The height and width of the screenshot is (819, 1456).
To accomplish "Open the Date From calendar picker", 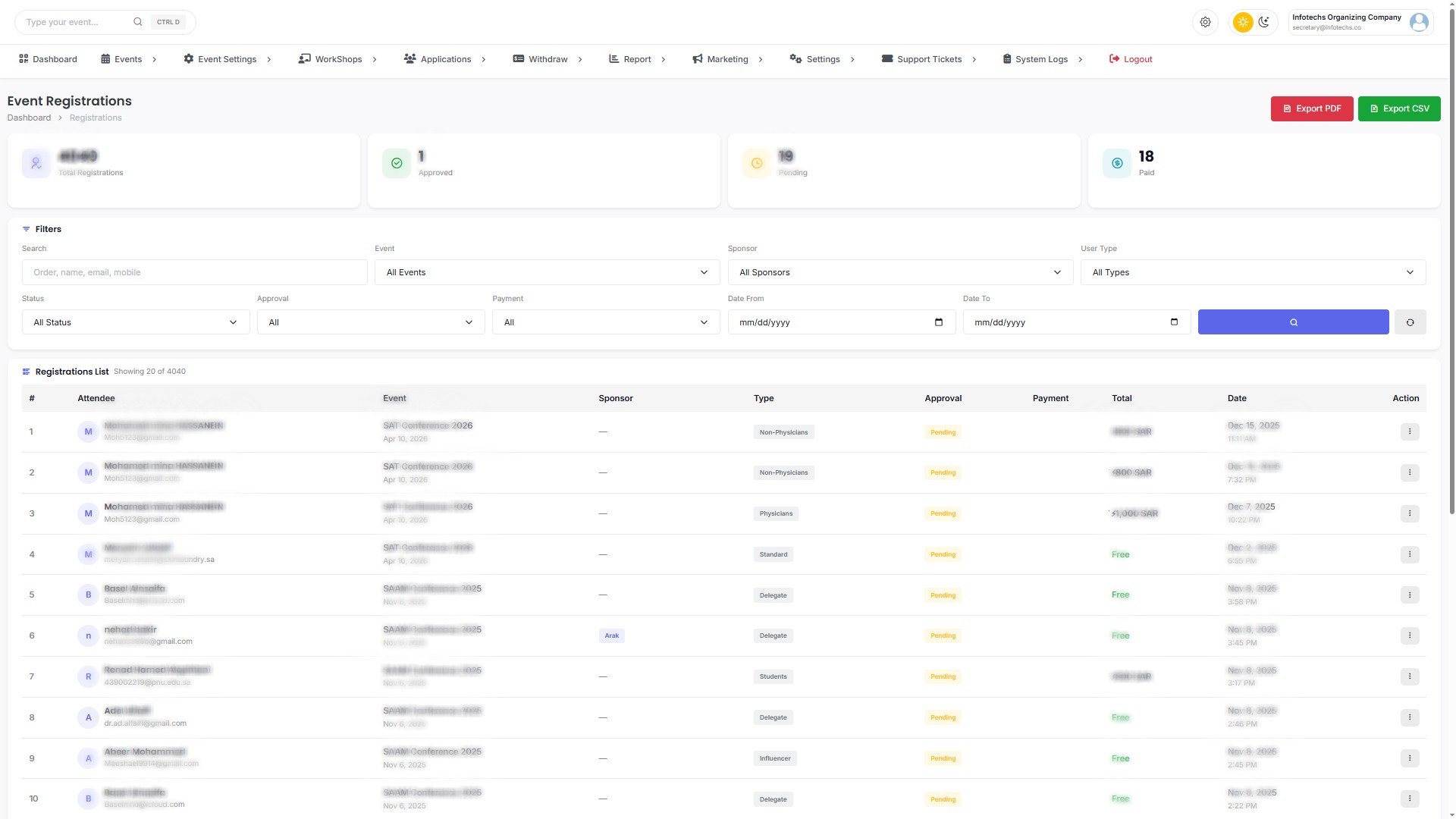I will point(938,322).
